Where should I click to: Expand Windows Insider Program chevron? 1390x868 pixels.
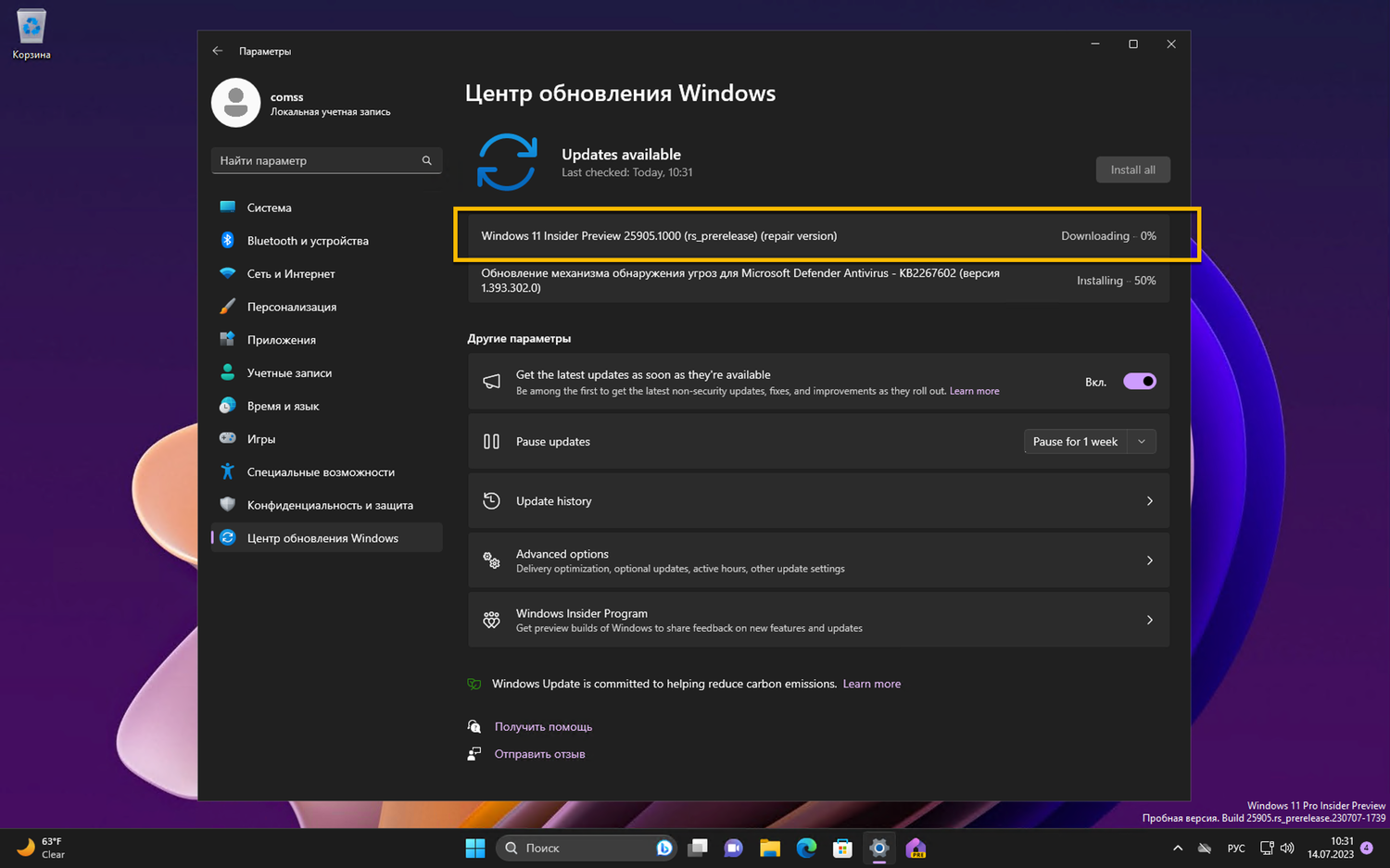coord(1149,620)
